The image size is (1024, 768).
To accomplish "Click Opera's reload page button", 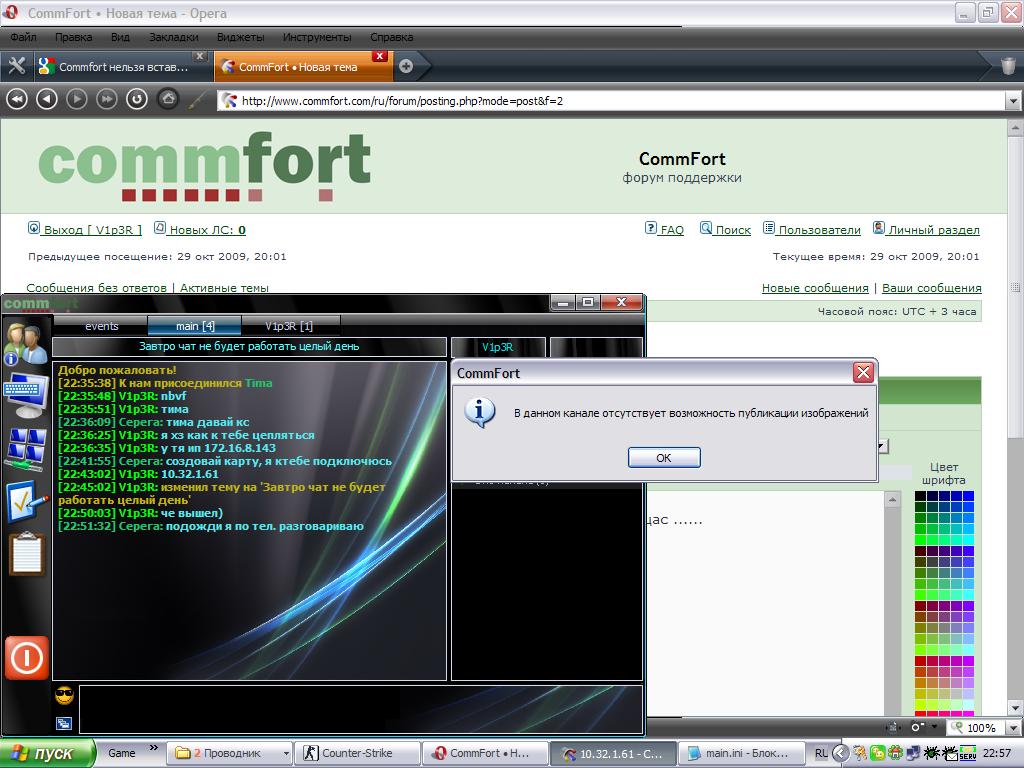I will coord(136,99).
